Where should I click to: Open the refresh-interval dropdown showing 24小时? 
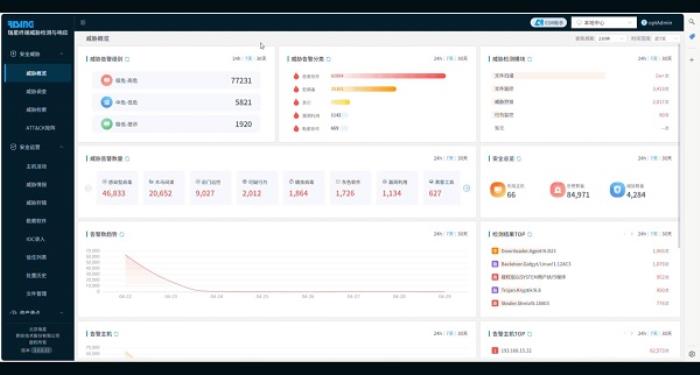point(611,38)
